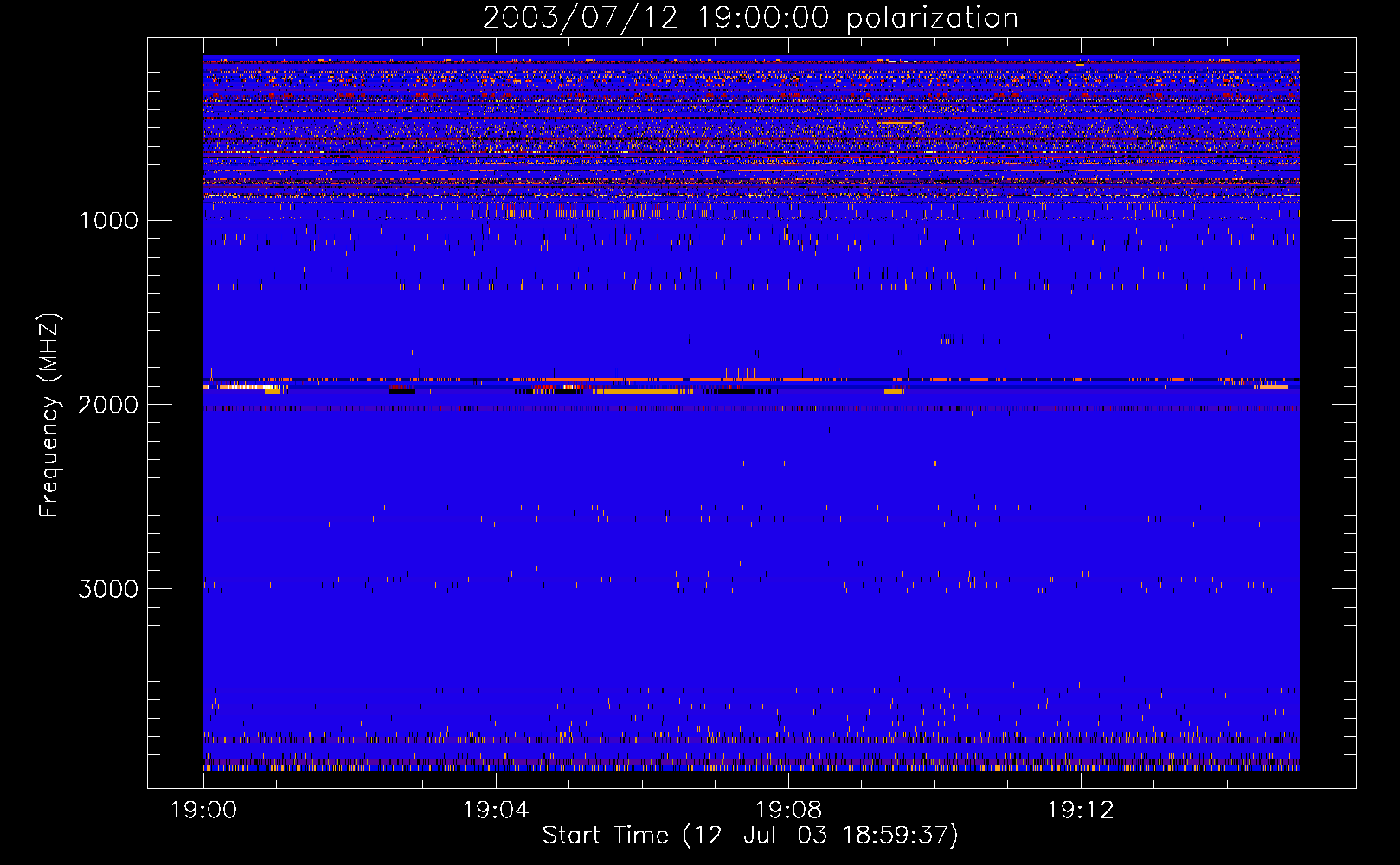This screenshot has height=865, width=1400.
Task: Select the 1000 frequency tick label
Action: pyautogui.click(x=108, y=221)
